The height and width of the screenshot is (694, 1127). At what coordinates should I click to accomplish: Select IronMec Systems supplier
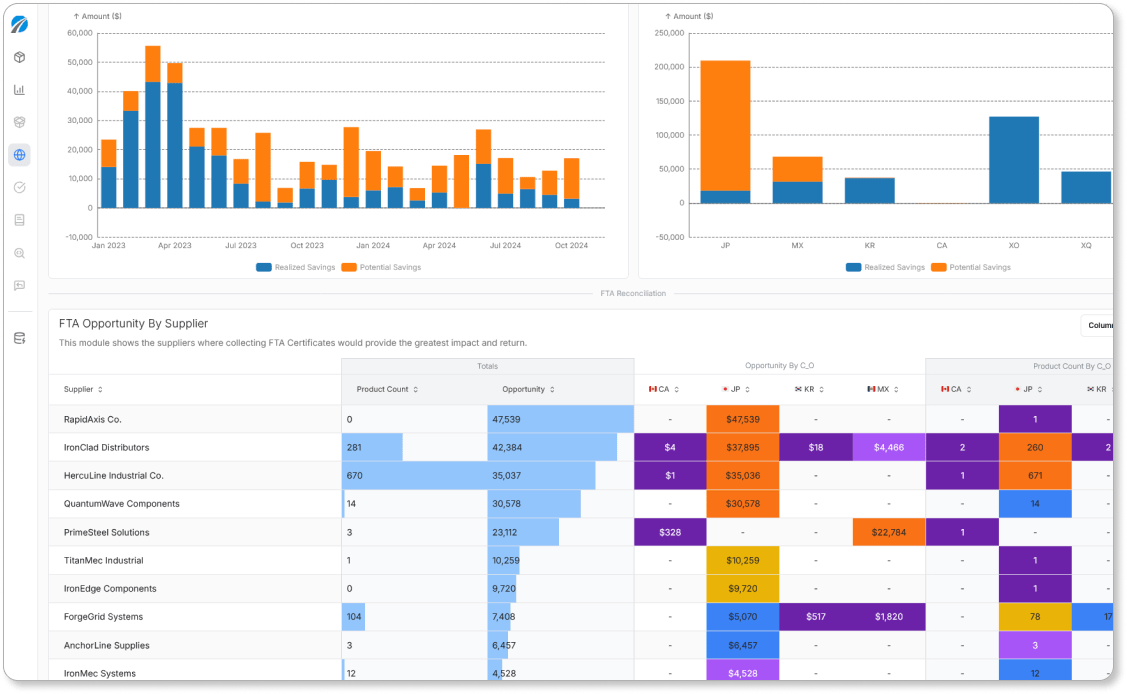click(x=100, y=673)
